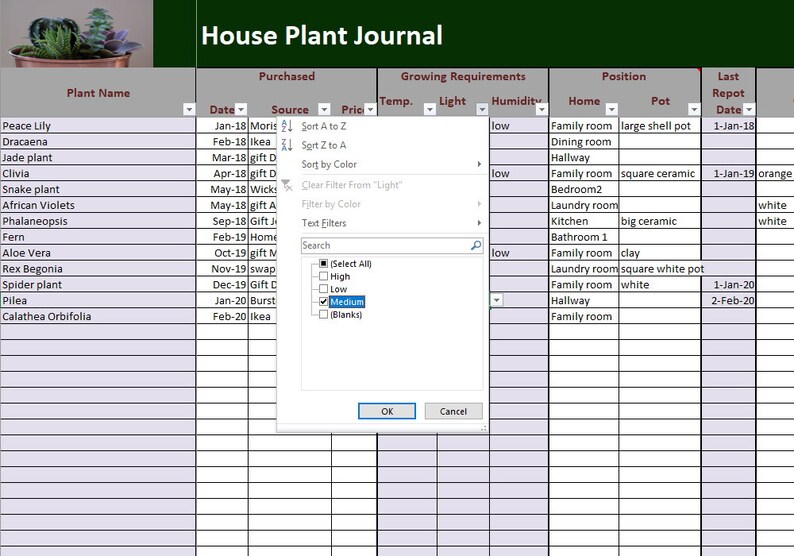Confirm the filter with OK
Viewport: 794px width, 556px height.
coord(387,411)
